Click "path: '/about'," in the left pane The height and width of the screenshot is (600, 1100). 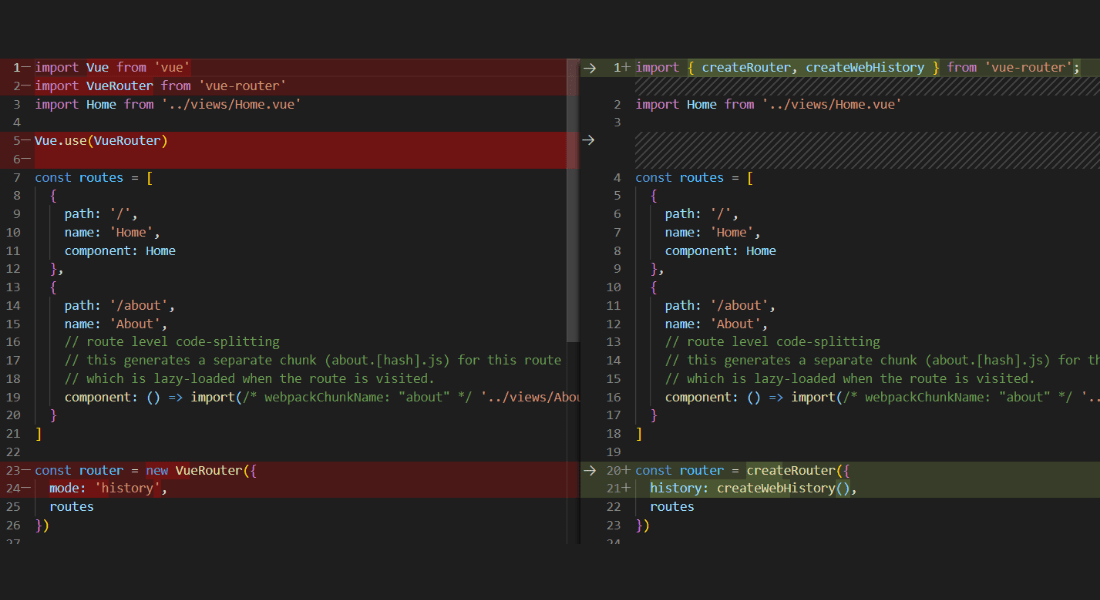pyautogui.click(x=119, y=305)
